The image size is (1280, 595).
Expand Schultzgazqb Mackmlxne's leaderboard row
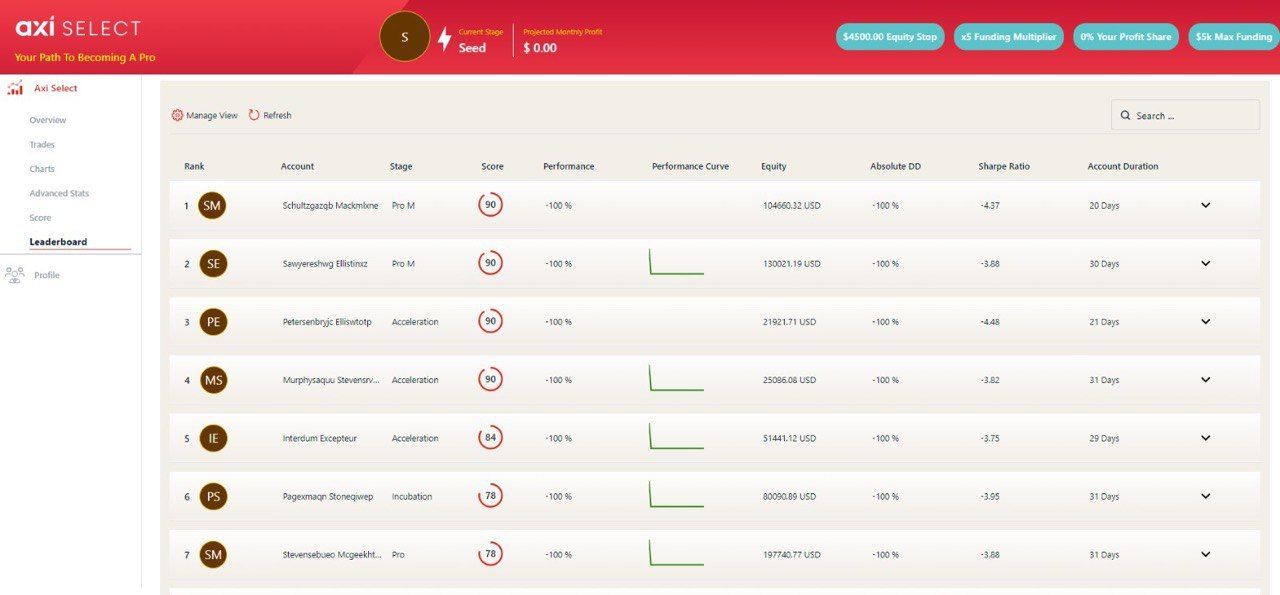tap(1205, 205)
